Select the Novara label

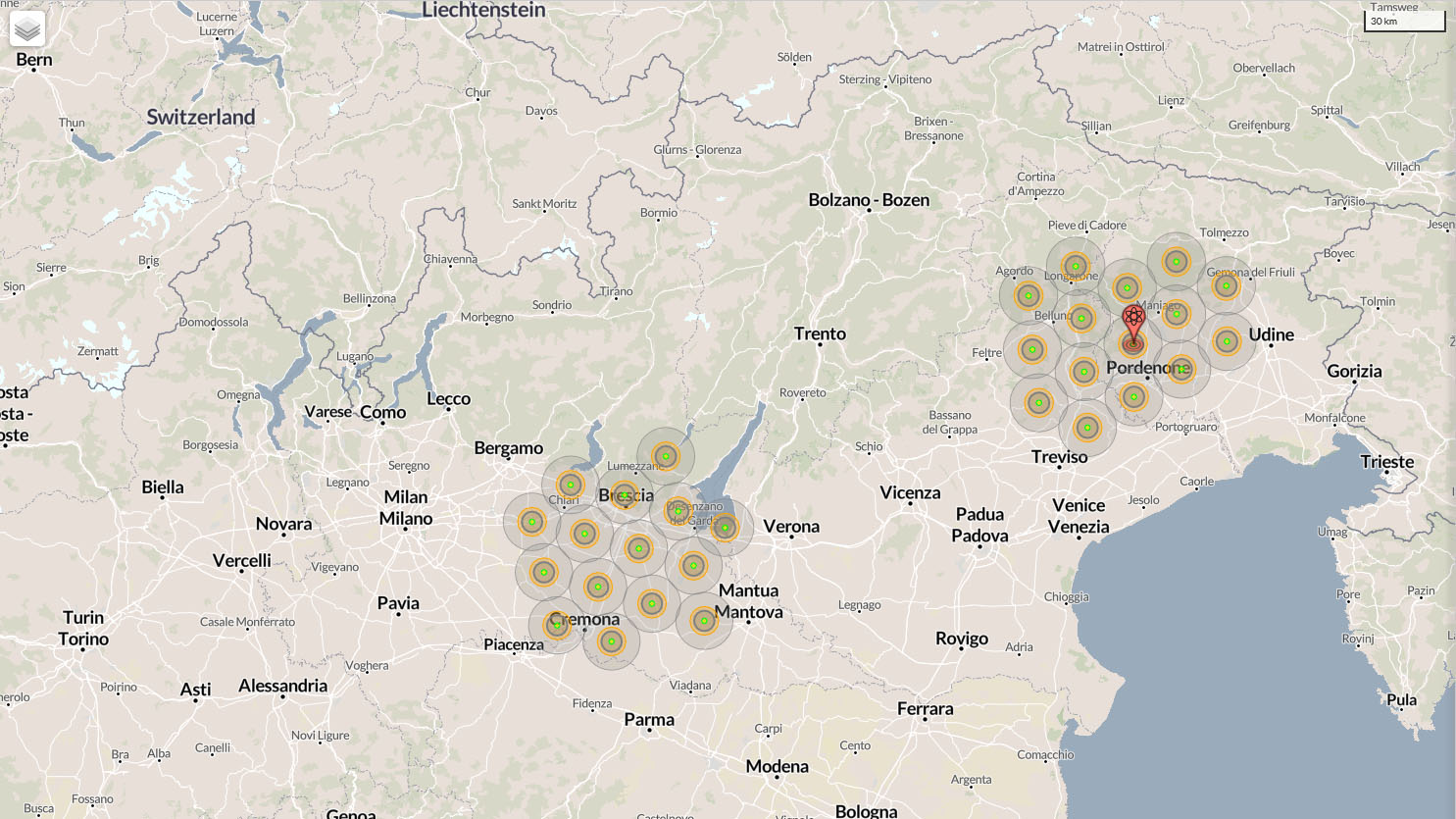click(x=283, y=524)
